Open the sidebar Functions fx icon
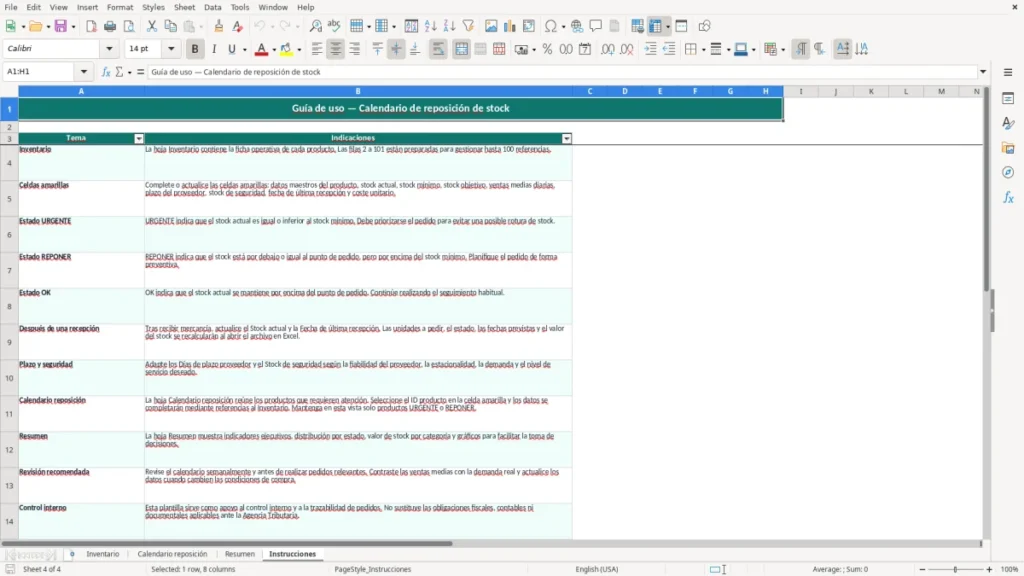The width and height of the screenshot is (1024, 576). click(1008, 197)
